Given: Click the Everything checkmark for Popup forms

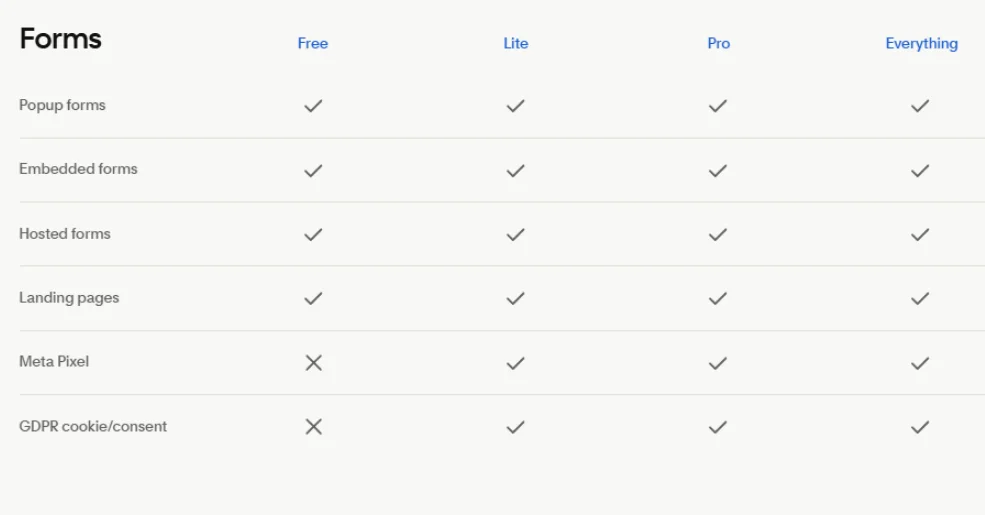Looking at the screenshot, I should click(x=920, y=105).
